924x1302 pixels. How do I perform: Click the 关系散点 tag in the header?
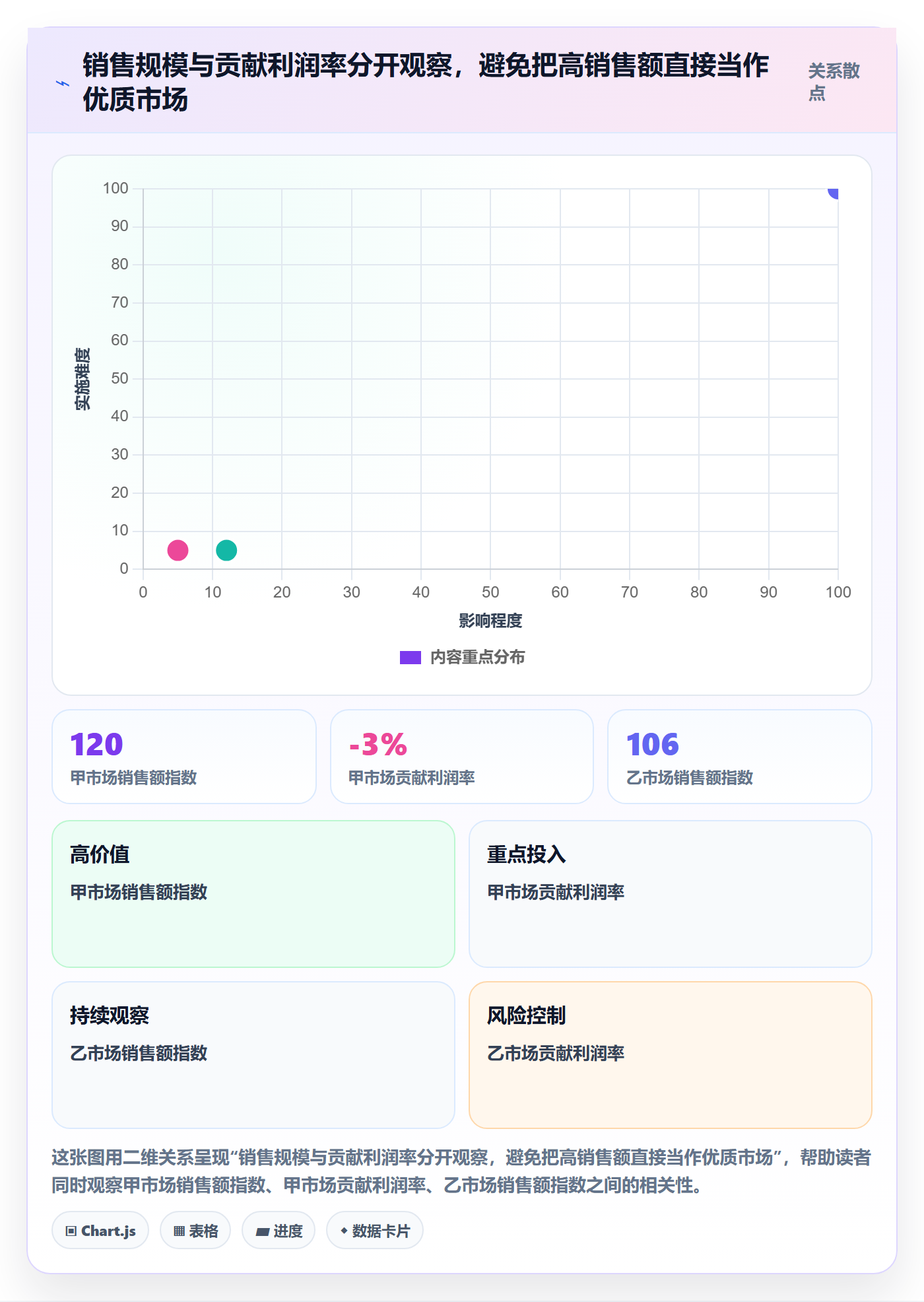[x=834, y=82]
